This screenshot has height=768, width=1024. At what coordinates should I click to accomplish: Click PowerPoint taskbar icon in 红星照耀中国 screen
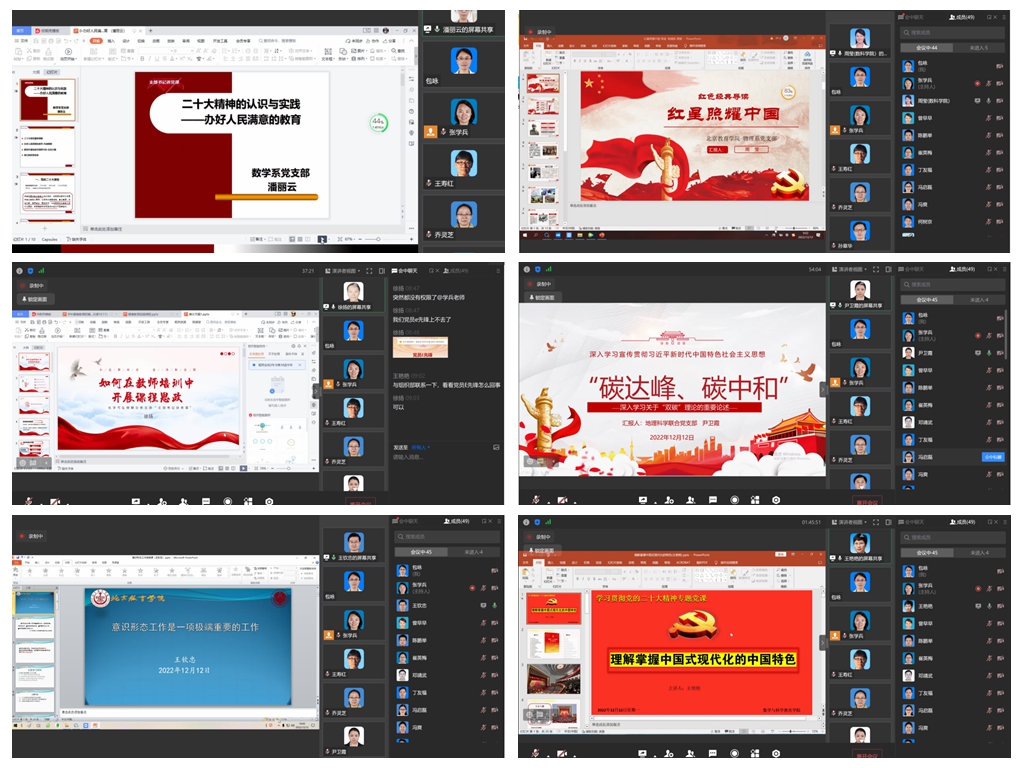[x=601, y=235]
